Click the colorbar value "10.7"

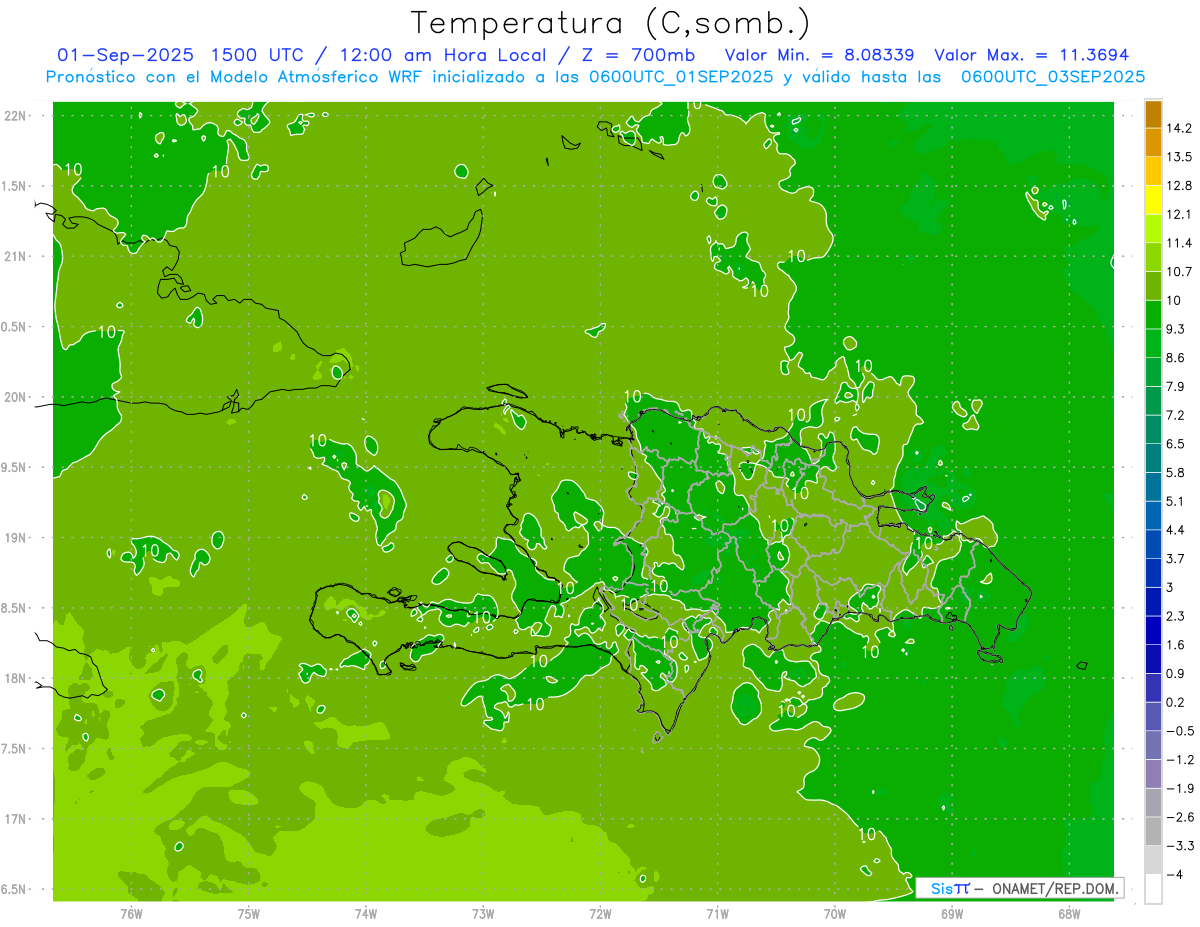click(x=1180, y=272)
